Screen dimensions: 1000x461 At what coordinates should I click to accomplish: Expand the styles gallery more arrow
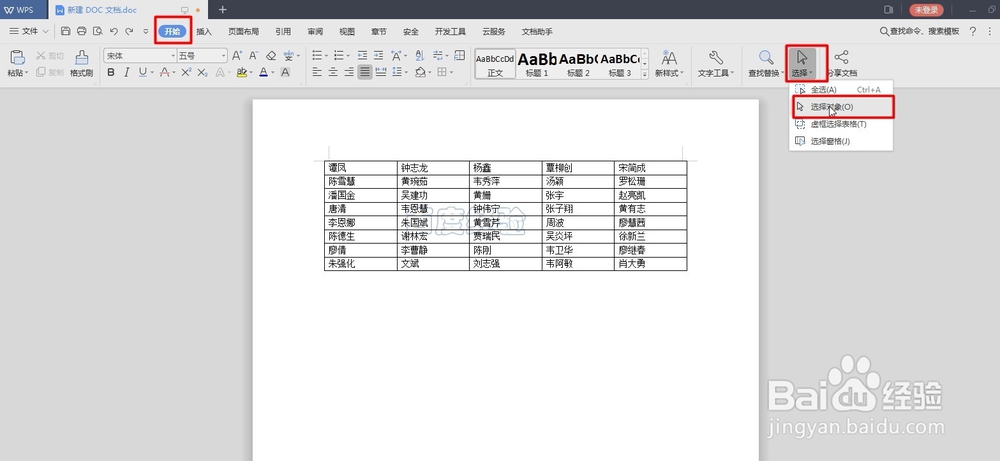(x=645, y=74)
